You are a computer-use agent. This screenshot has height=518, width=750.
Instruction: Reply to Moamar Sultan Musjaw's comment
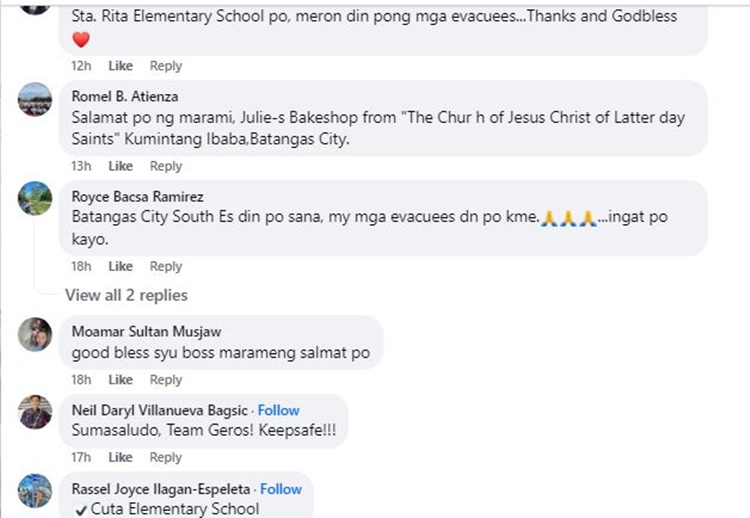pyautogui.click(x=166, y=380)
